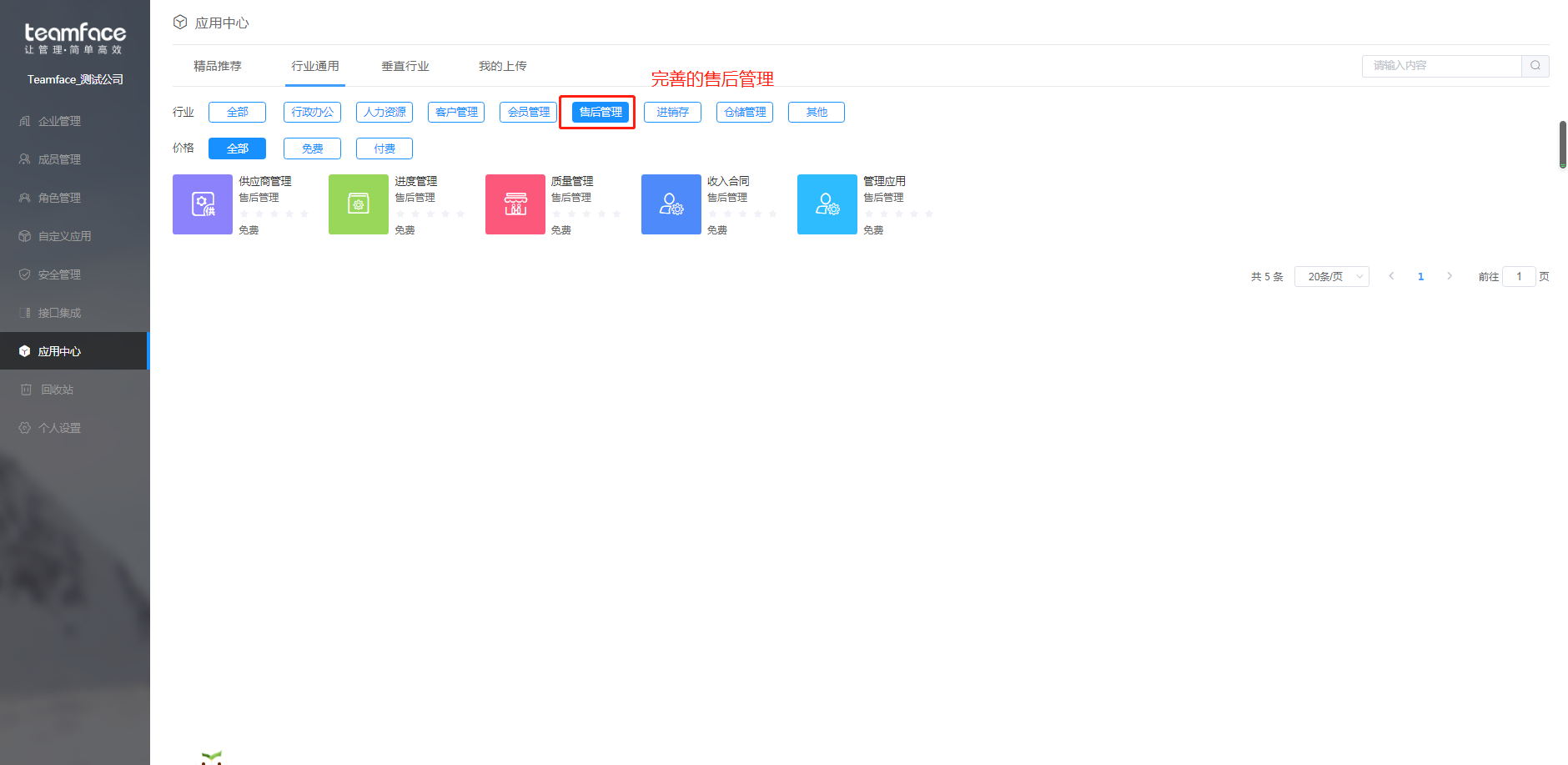Go to previous page arrow
The height and width of the screenshot is (765, 1568).
1391,277
